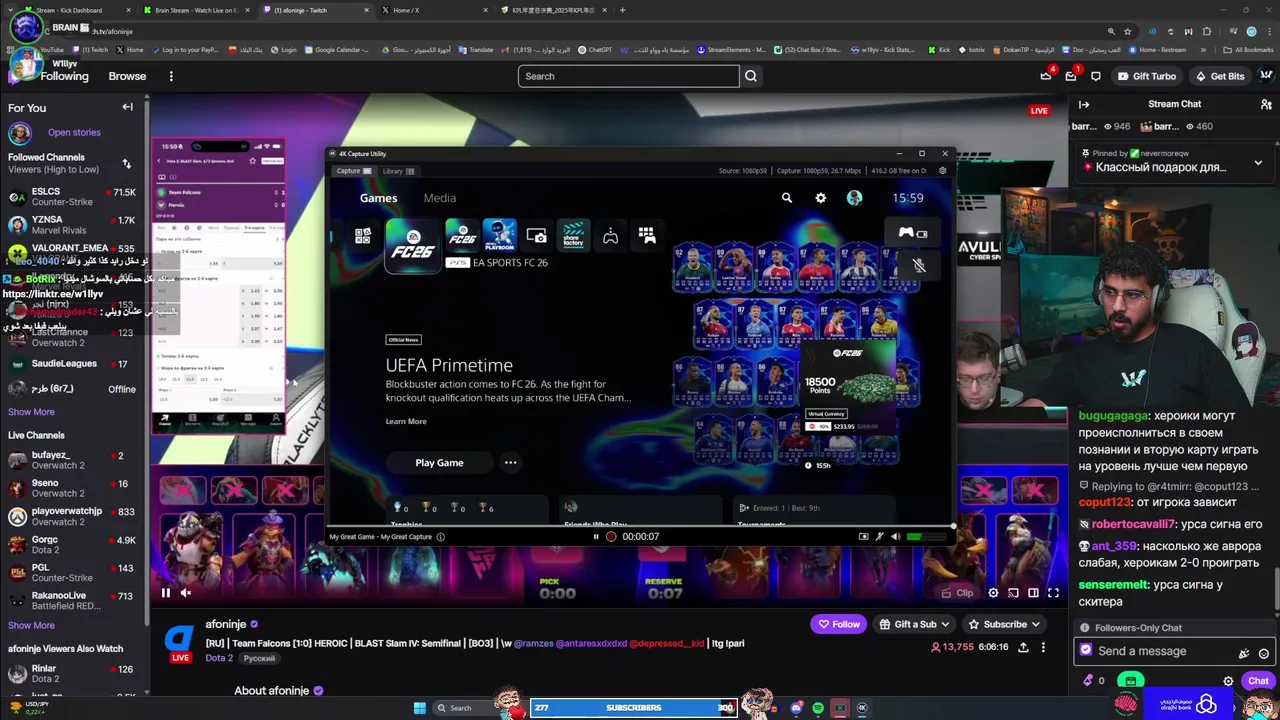Switch to the Library tab in 4K Capture

(398, 171)
